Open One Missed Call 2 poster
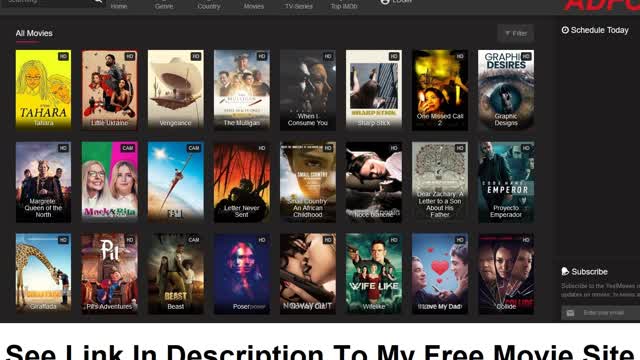 click(x=440, y=90)
